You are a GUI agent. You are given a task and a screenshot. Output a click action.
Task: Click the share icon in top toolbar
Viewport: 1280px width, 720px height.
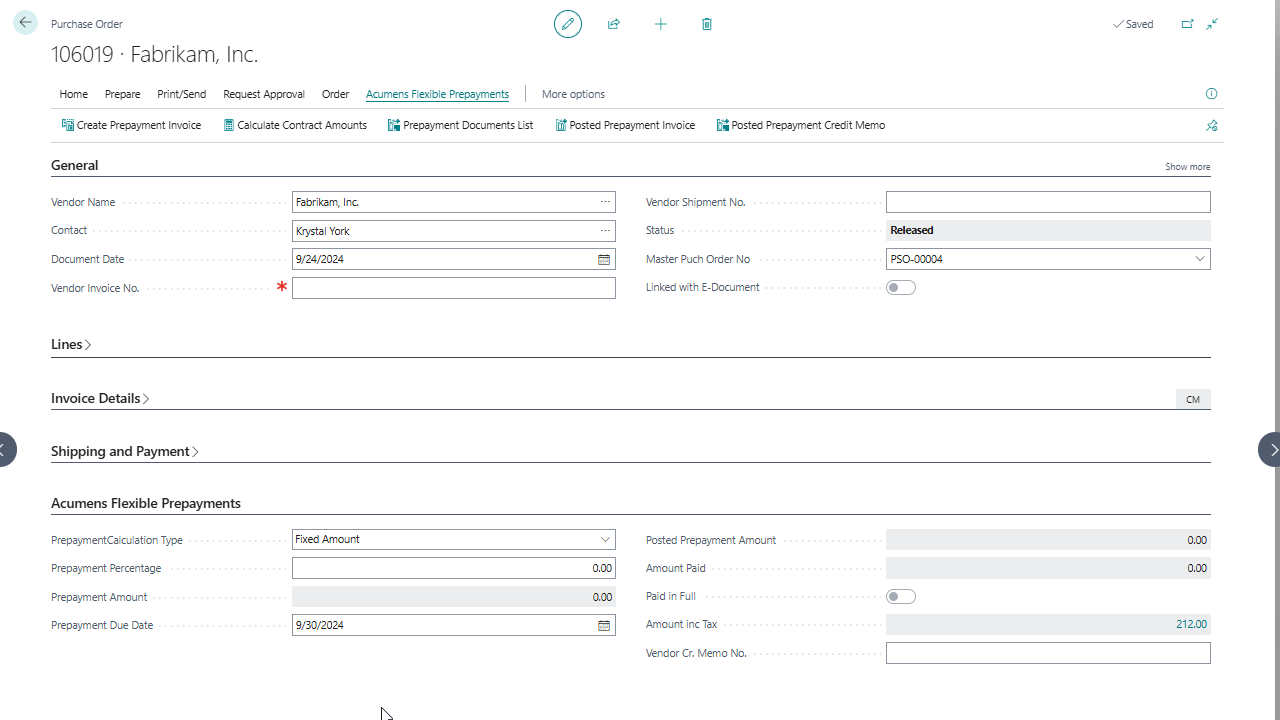pos(613,24)
